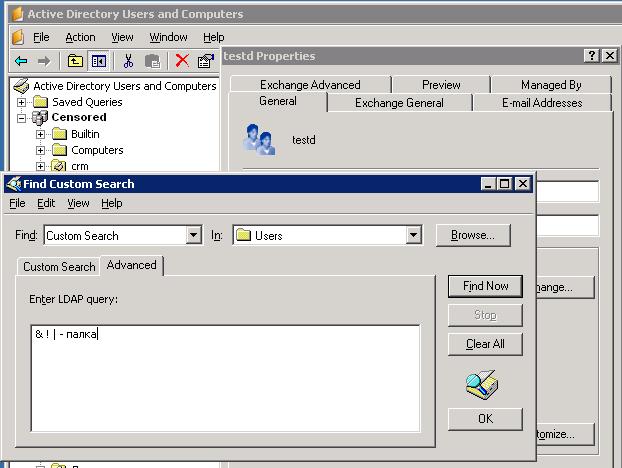This screenshot has width=622, height=468.
Task: Click the crm organizational unit icon
Action: [59, 166]
